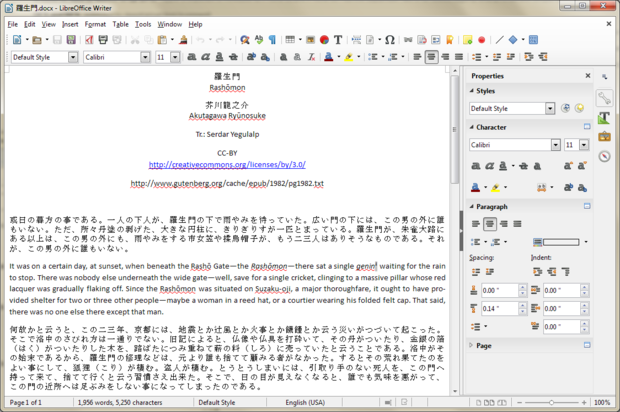Screen dimensions: 620x412
Task: Click the Clone Formatting paintbrush icon
Action: coord(183,40)
